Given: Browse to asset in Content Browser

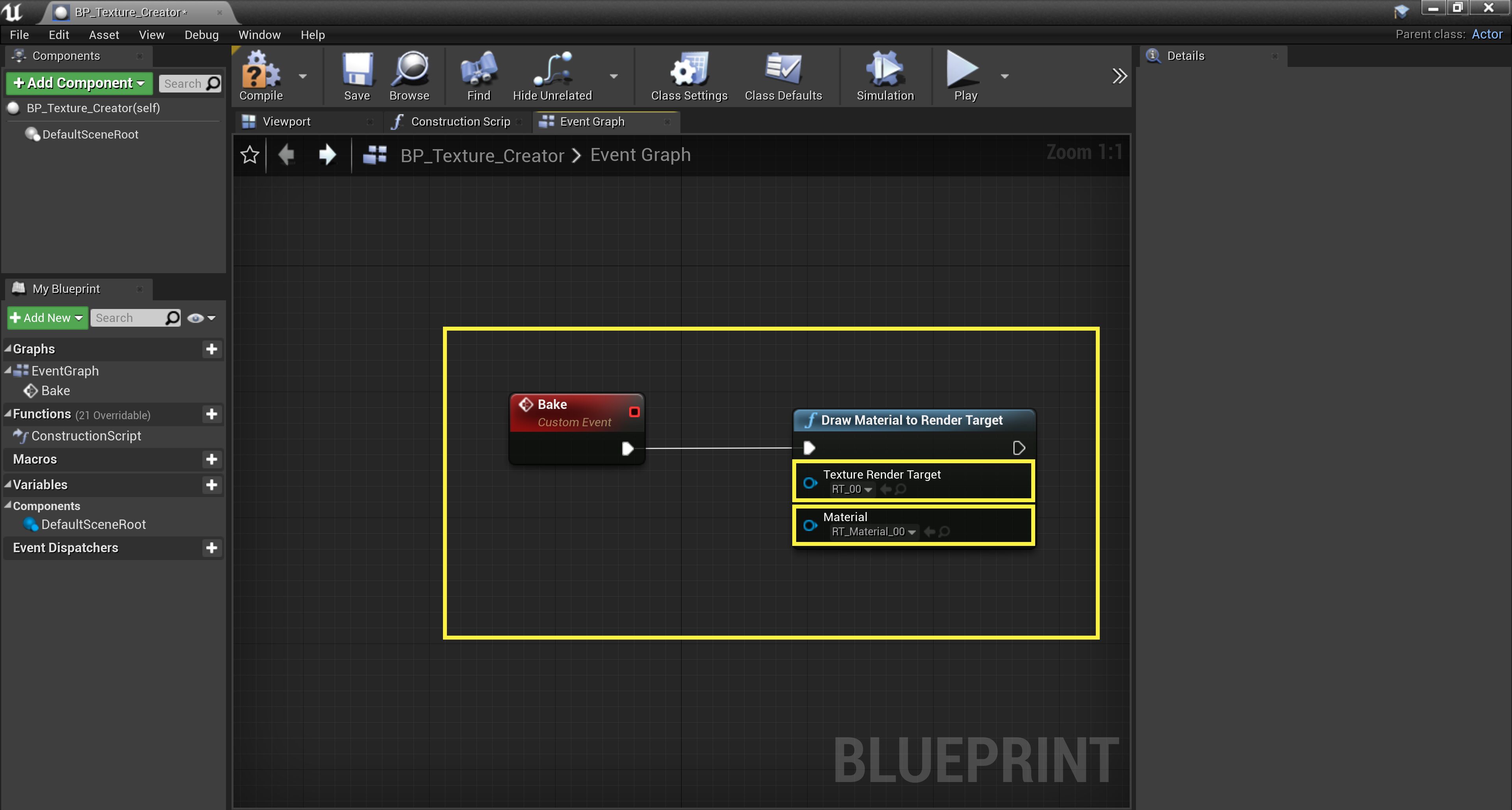Looking at the screenshot, I should coord(409,76).
